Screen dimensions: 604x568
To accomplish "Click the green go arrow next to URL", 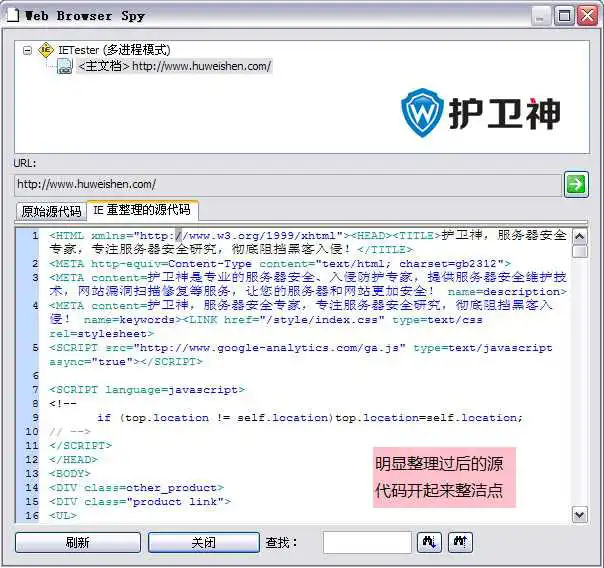I will [576, 184].
